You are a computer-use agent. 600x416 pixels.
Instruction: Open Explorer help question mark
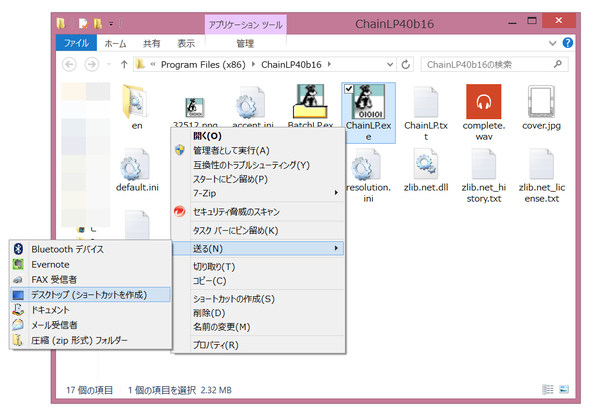tap(568, 43)
